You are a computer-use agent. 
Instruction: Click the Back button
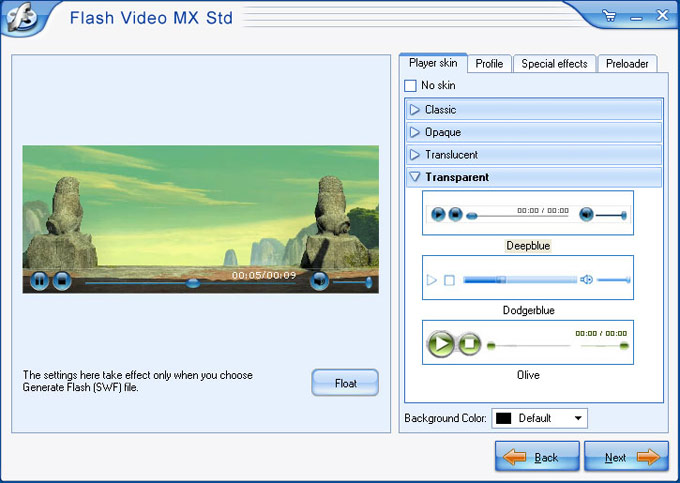pyautogui.click(x=537, y=457)
